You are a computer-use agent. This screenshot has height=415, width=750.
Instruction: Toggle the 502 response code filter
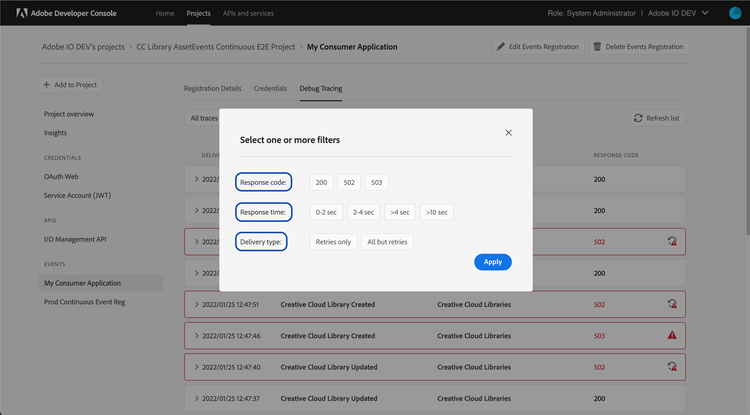349,182
